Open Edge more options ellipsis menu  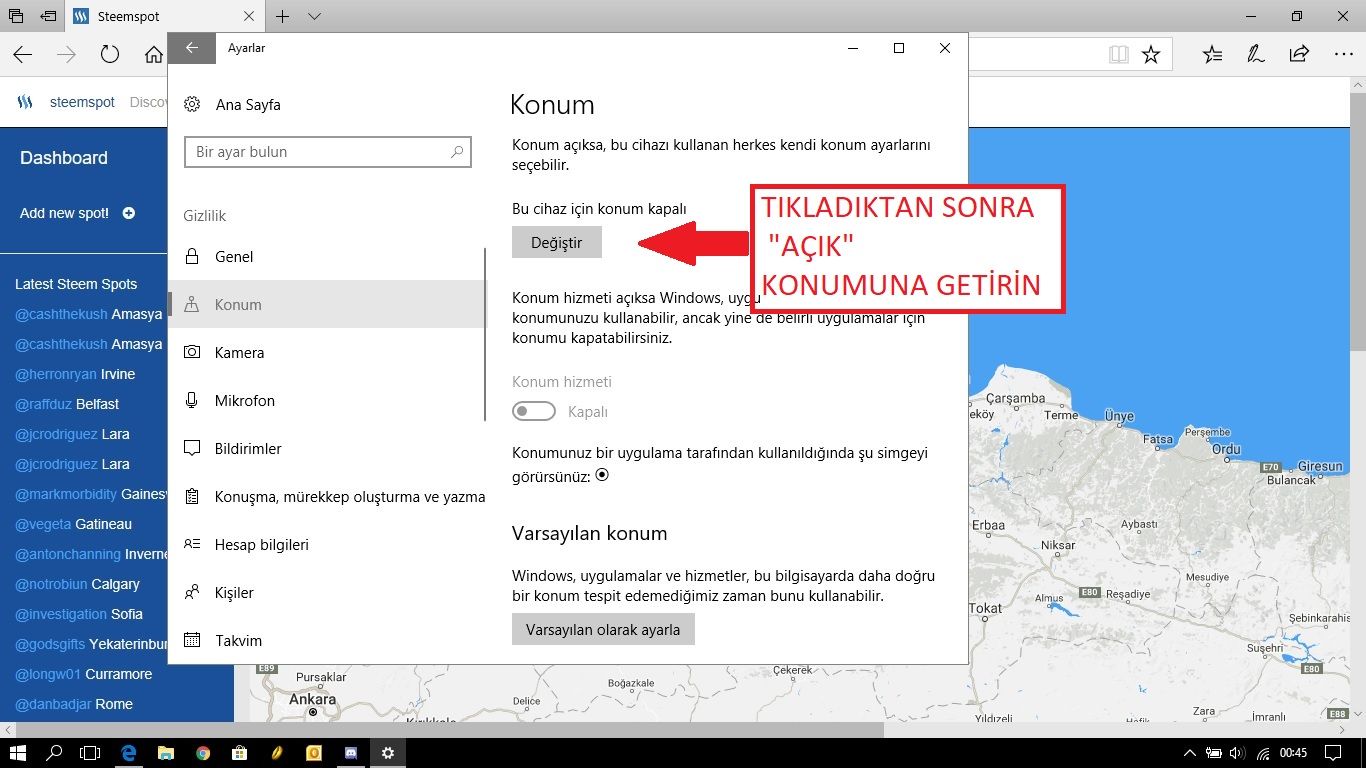[1343, 55]
